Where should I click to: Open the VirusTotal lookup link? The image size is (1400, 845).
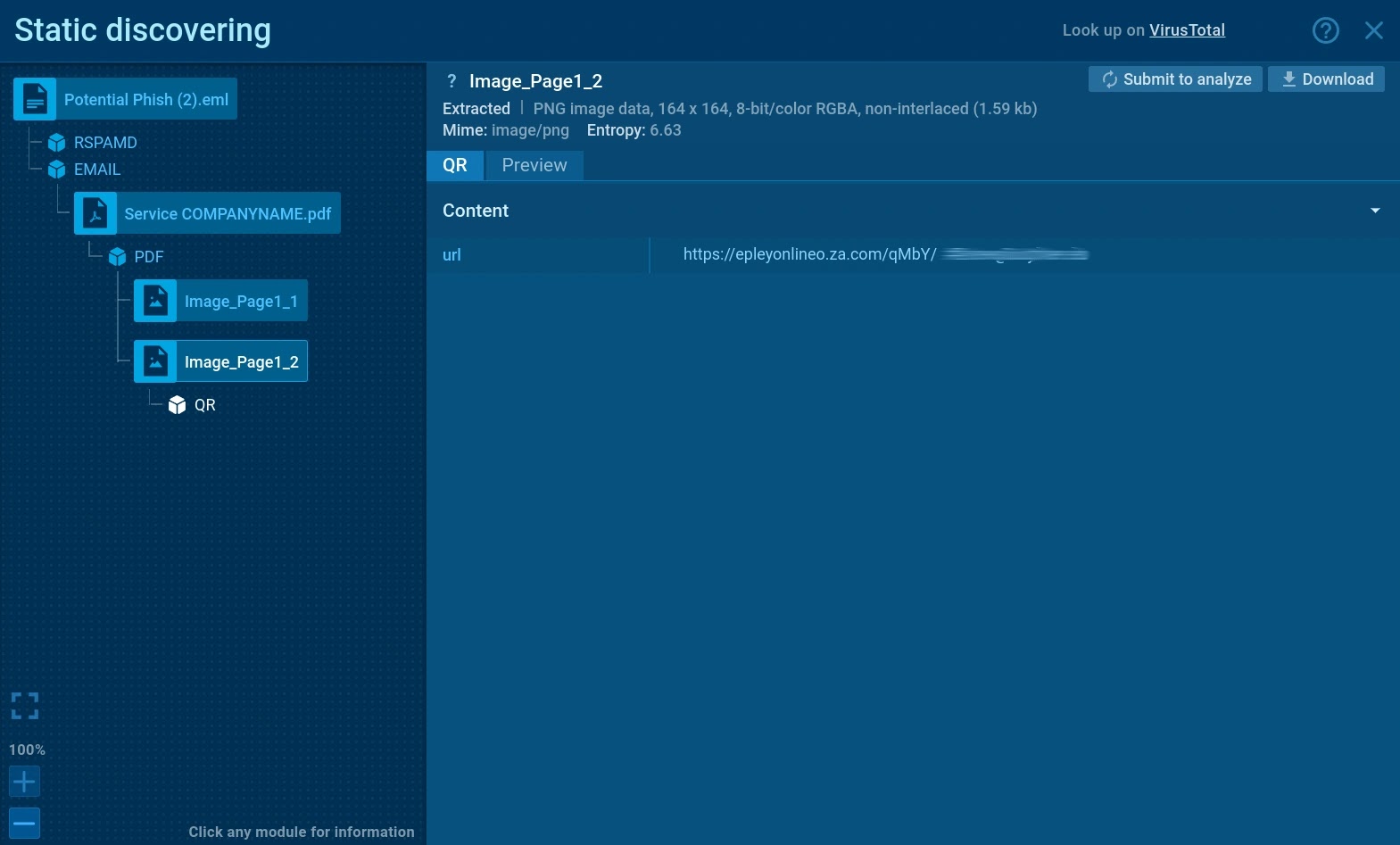tap(1187, 30)
